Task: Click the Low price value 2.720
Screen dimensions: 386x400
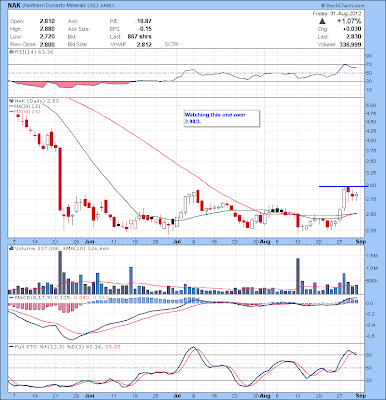Action: click(x=48, y=36)
